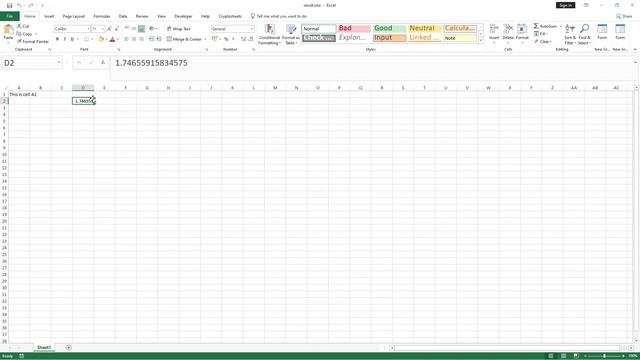Viewport: 640px width, 360px height.
Task: Open the Fill dropdown in Editing group
Action: 541,34
